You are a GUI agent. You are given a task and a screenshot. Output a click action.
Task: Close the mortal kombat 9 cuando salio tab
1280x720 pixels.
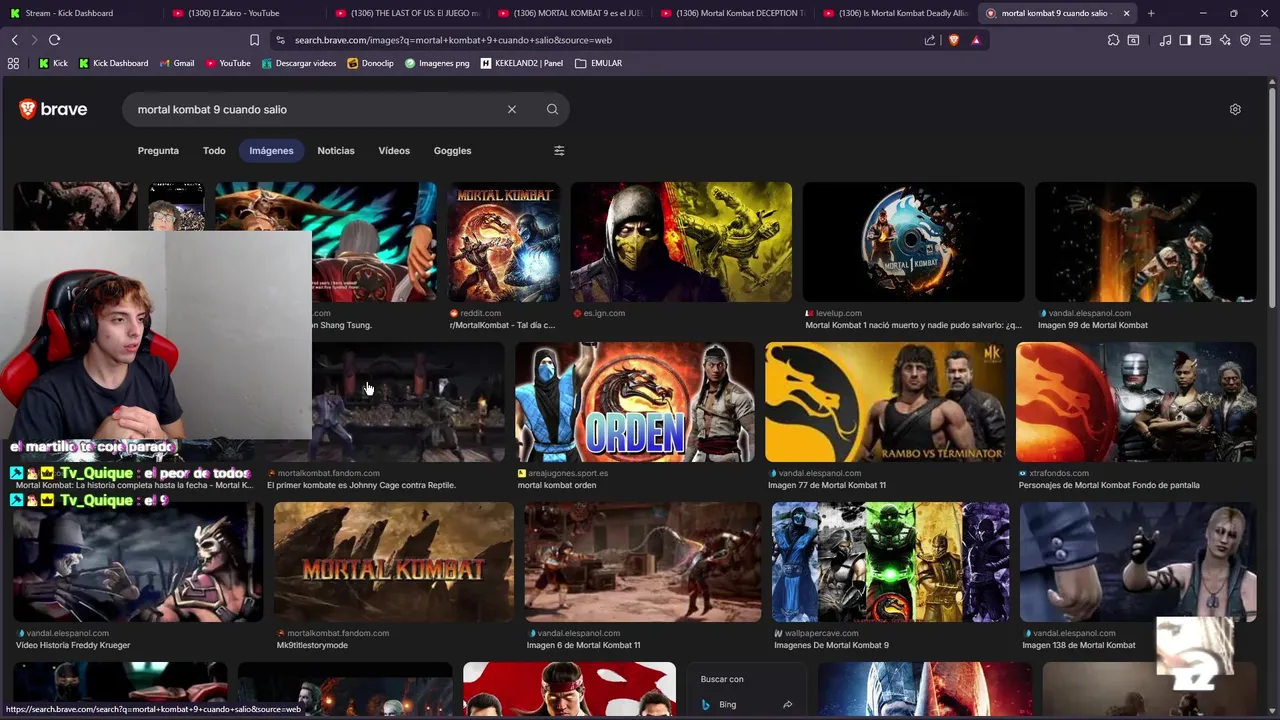point(1126,13)
